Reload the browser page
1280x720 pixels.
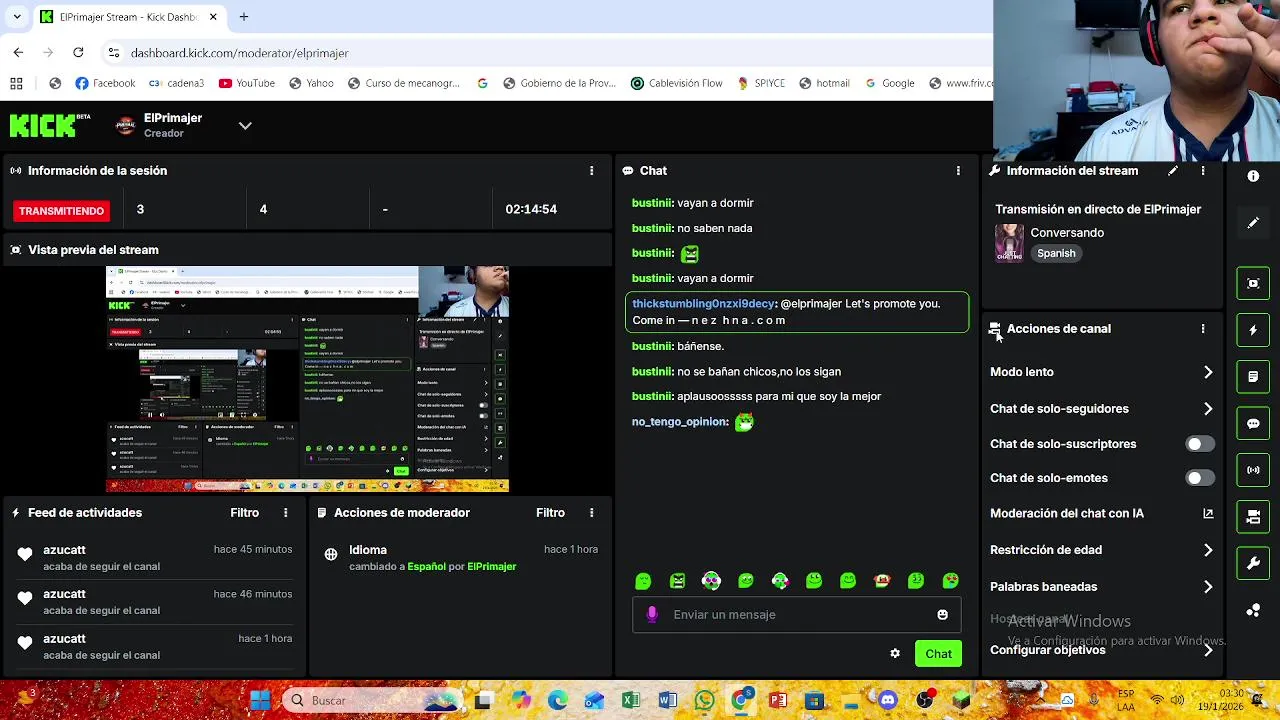[x=78, y=52]
